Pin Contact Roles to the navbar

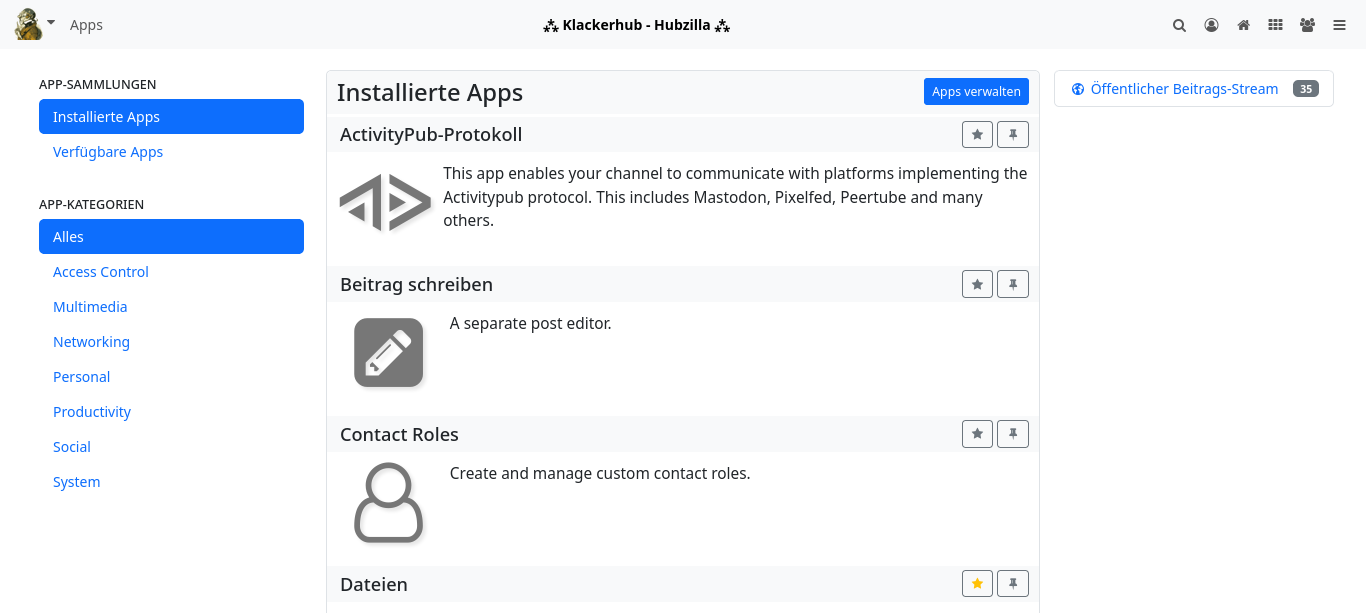[1013, 433]
